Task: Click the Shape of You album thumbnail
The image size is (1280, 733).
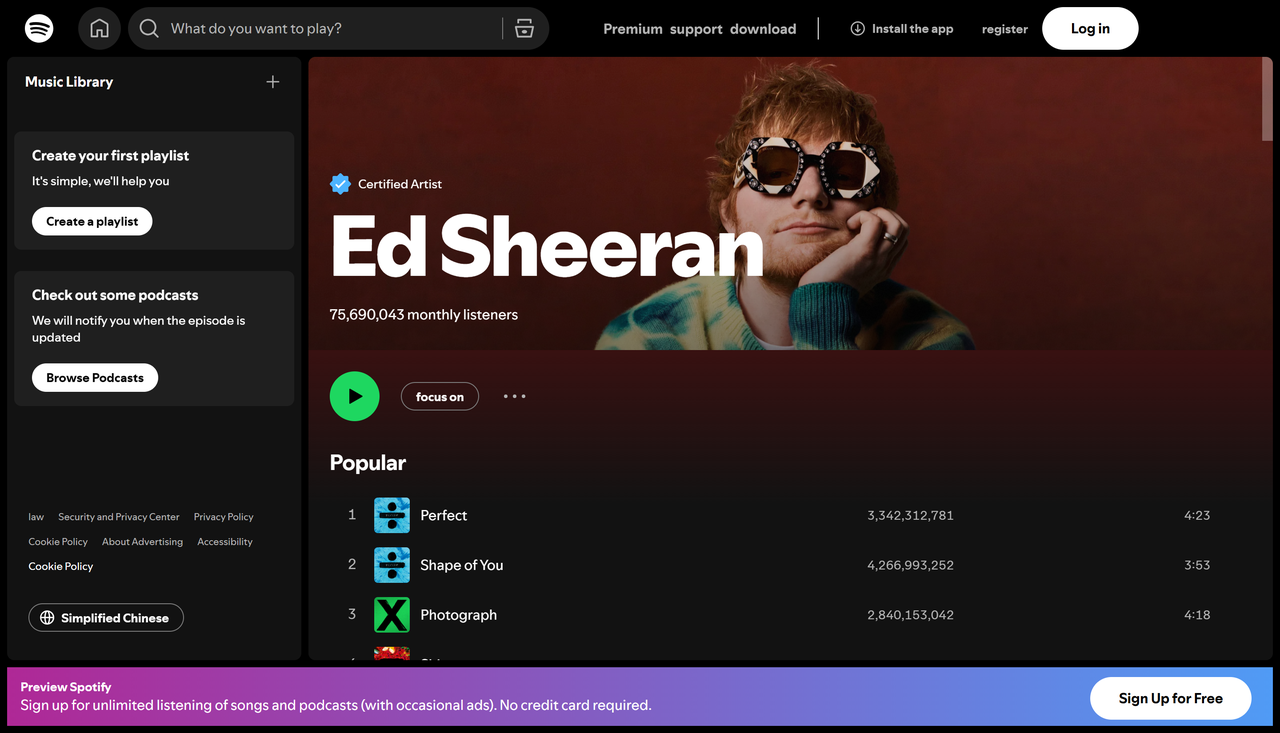Action: pos(391,564)
